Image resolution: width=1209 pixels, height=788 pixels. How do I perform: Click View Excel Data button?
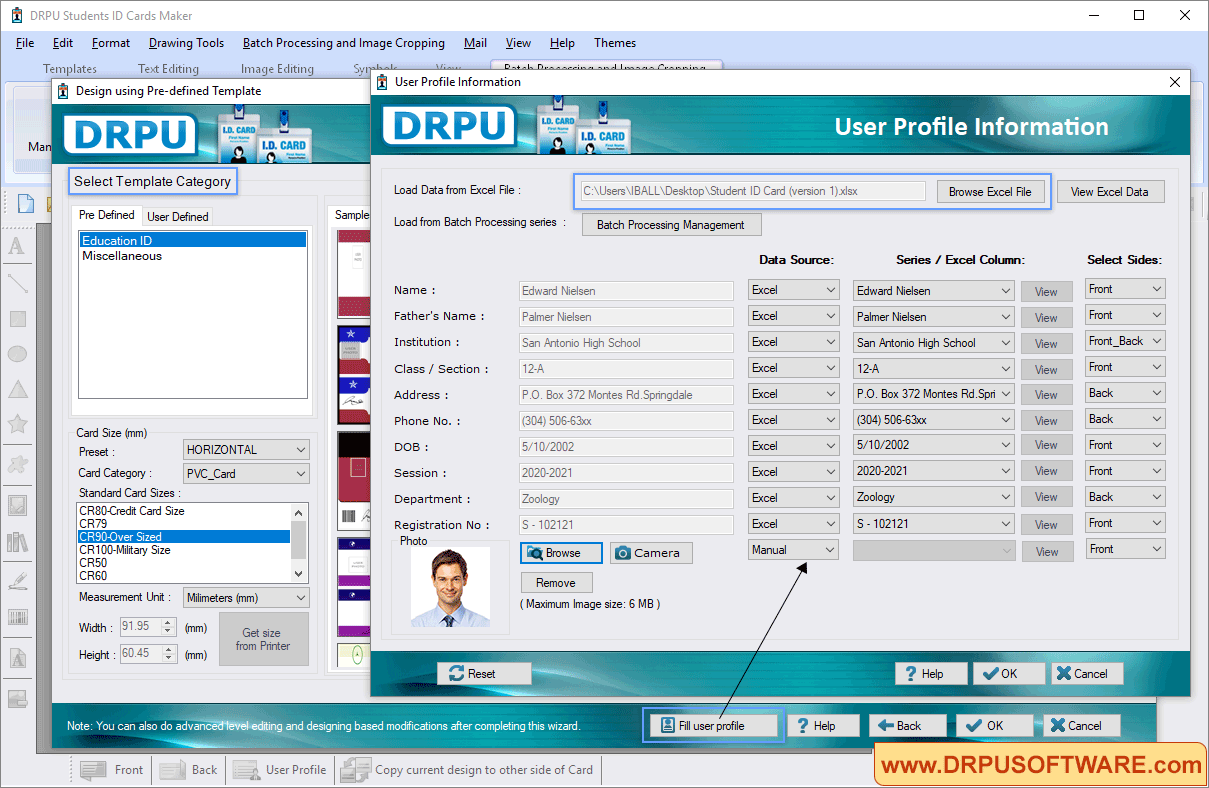click(x=1110, y=192)
